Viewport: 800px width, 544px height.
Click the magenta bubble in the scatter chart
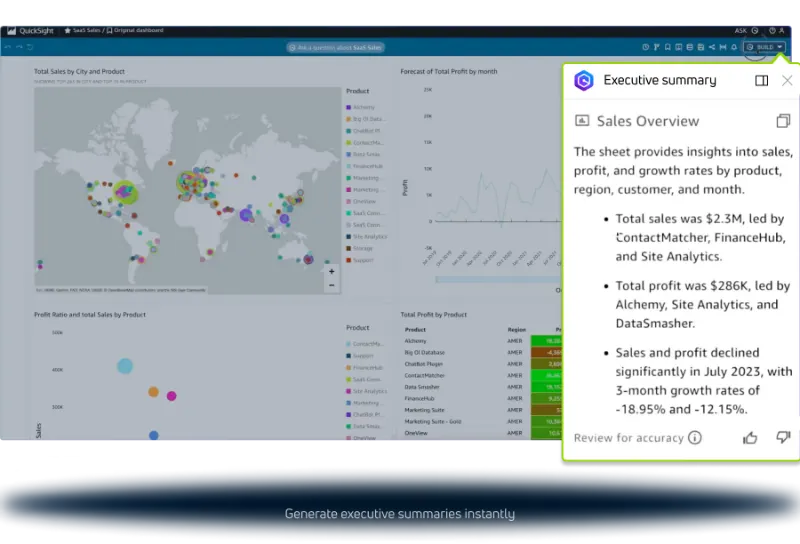tap(171, 396)
